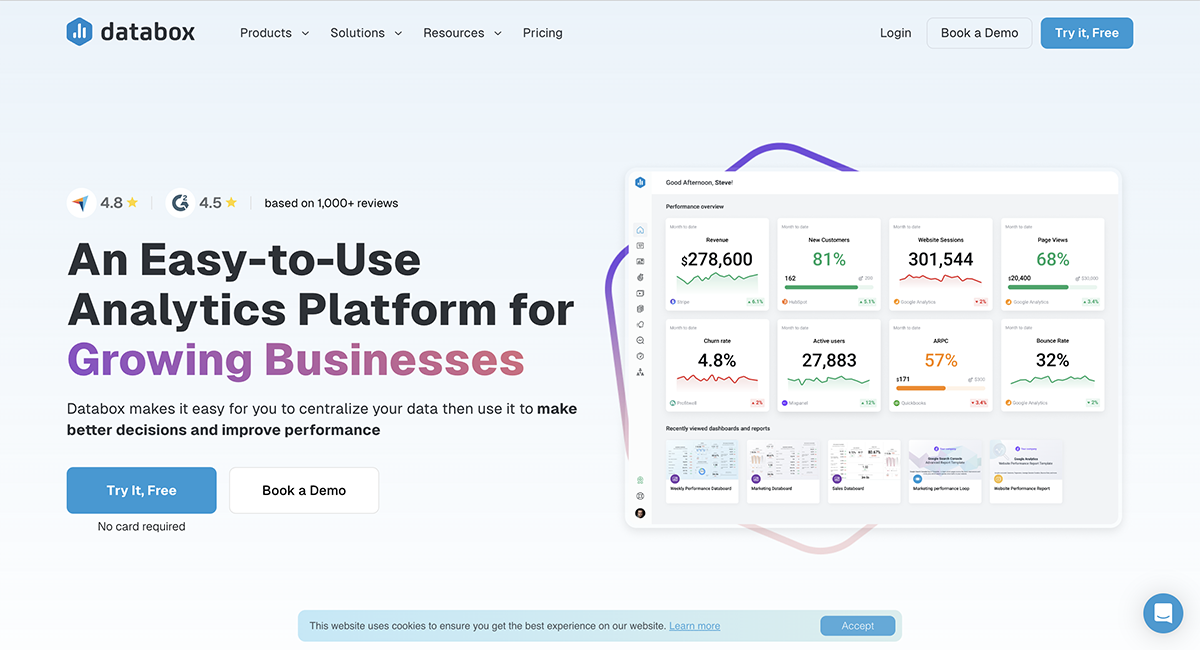The width and height of the screenshot is (1200, 650).
Task: Click user avatar in dashboard sidebar
Action: click(640, 513)
